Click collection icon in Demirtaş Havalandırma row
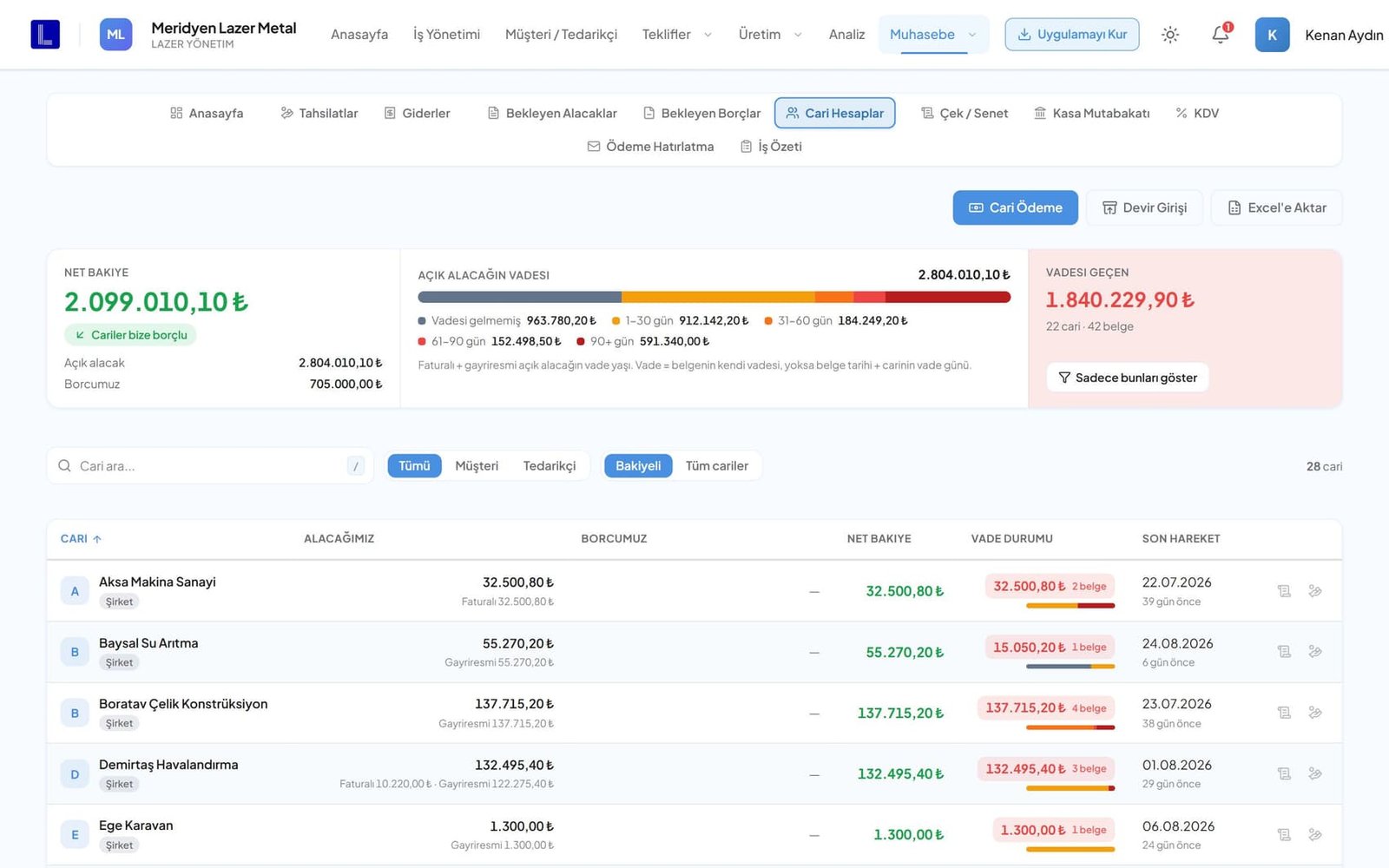The width and height of the screenshot is (1389, 868). (1315, 773)
